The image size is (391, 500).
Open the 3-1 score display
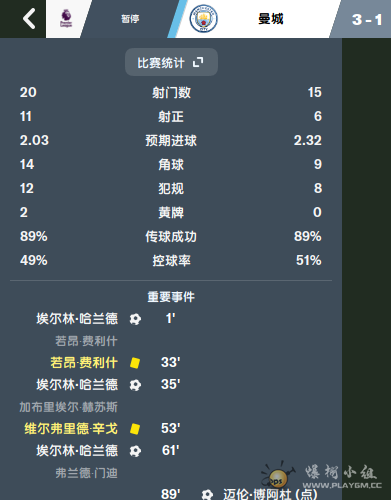pyautogui.click(x=367, y=20)
